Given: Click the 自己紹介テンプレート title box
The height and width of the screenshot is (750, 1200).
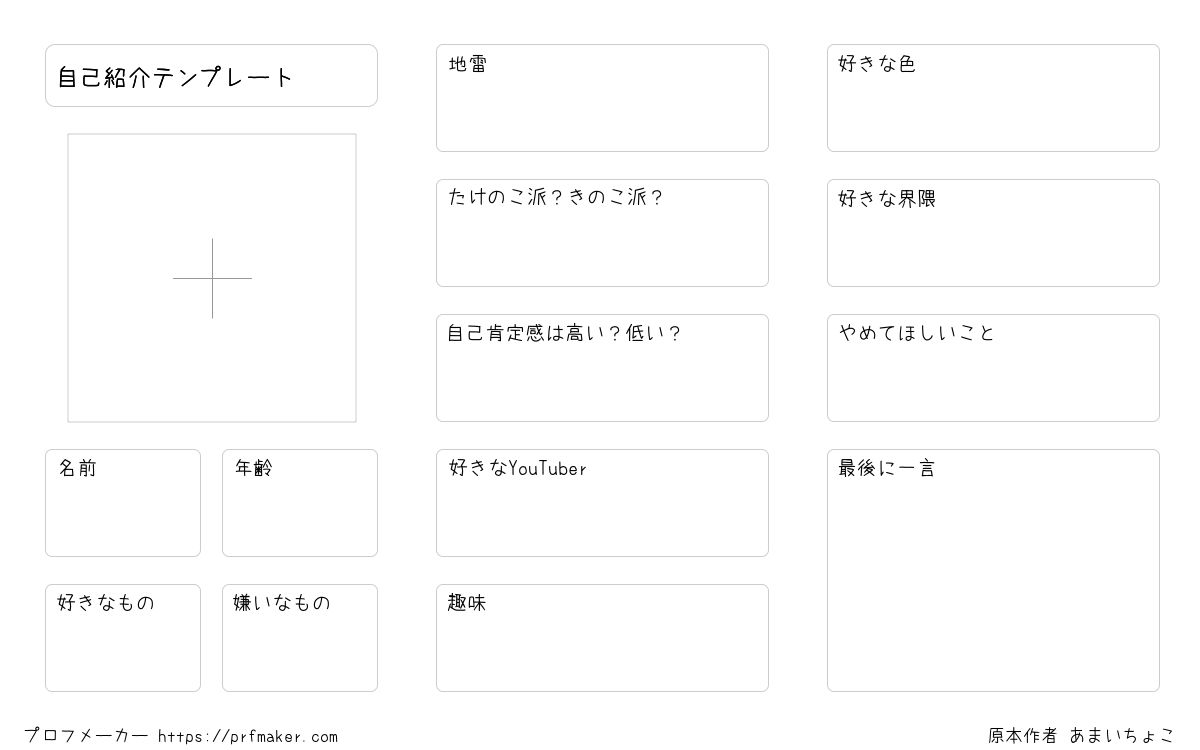Looking at the screenshot, I should (211, 75).
